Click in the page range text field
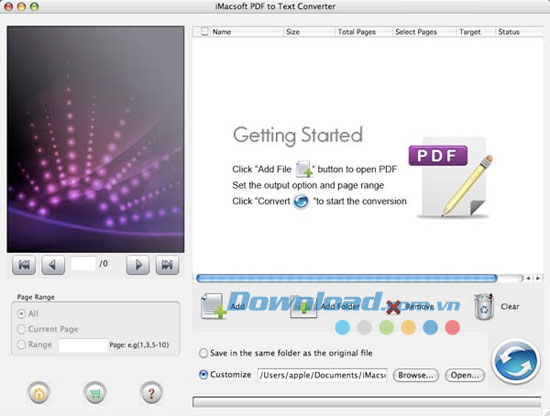Viewport: 550px width, 416px height. pyautogui.click(x=83, y=345)
